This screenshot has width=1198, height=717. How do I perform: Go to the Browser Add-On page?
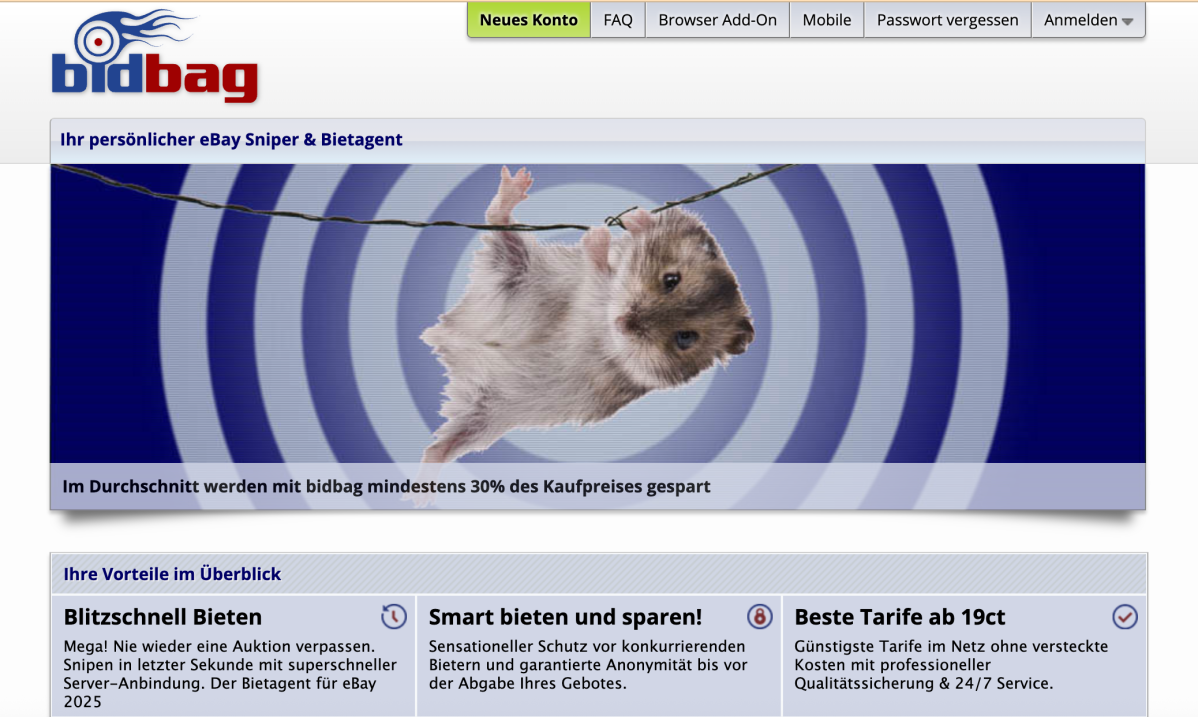(717, 20)
